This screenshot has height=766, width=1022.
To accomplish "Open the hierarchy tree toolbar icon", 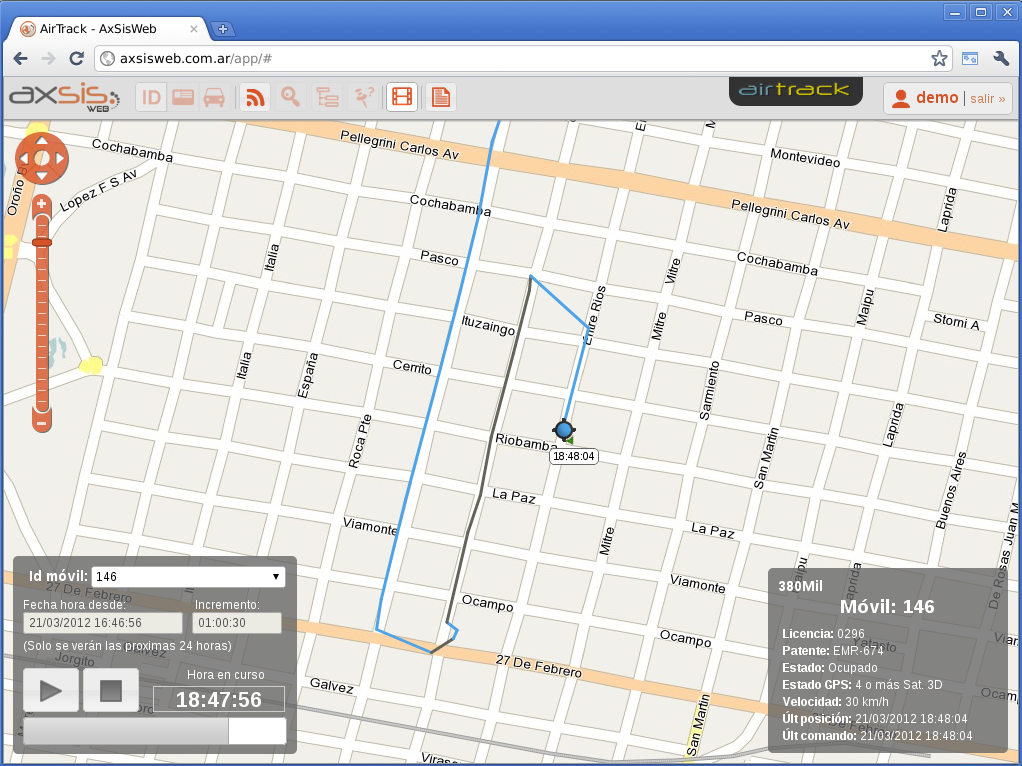I will point(327,97).
